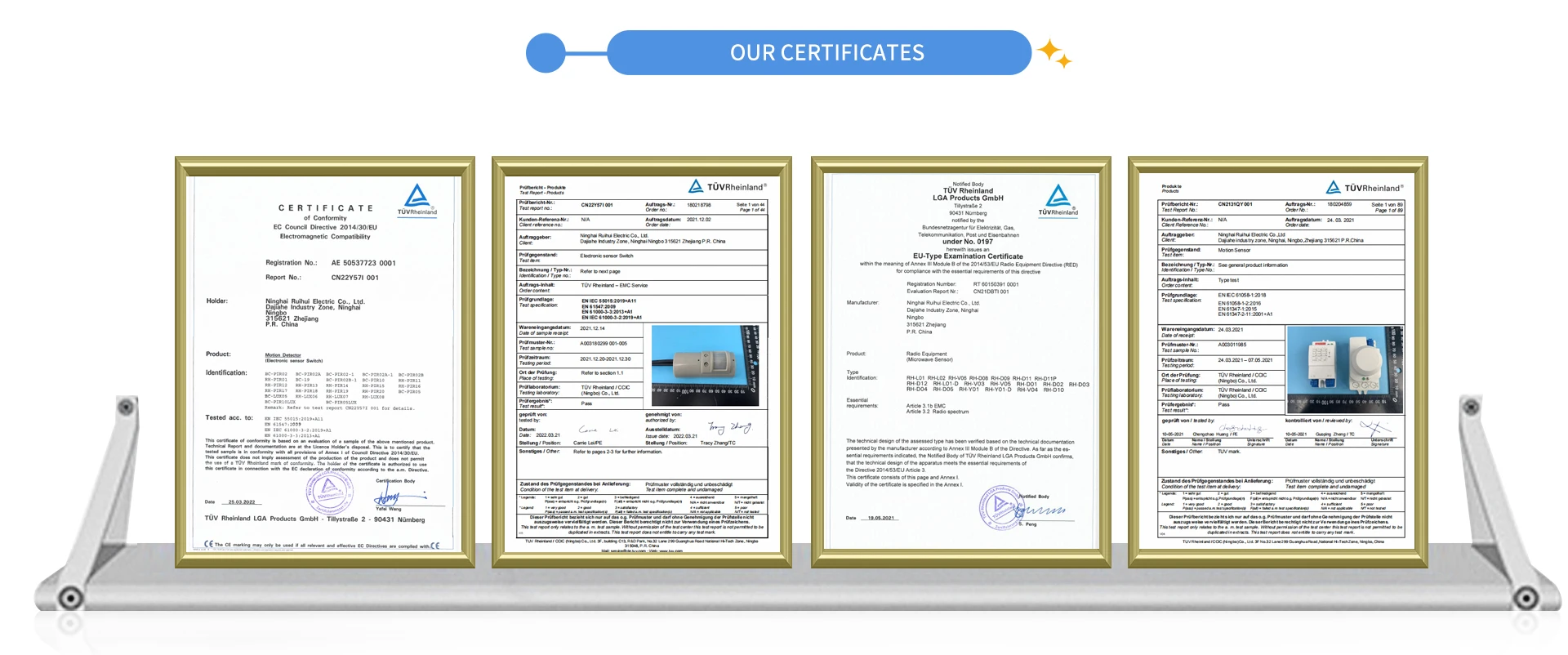Open the EU-Type Examination Certificate image
The image size is (1568, 655).
tap(960, 362)
